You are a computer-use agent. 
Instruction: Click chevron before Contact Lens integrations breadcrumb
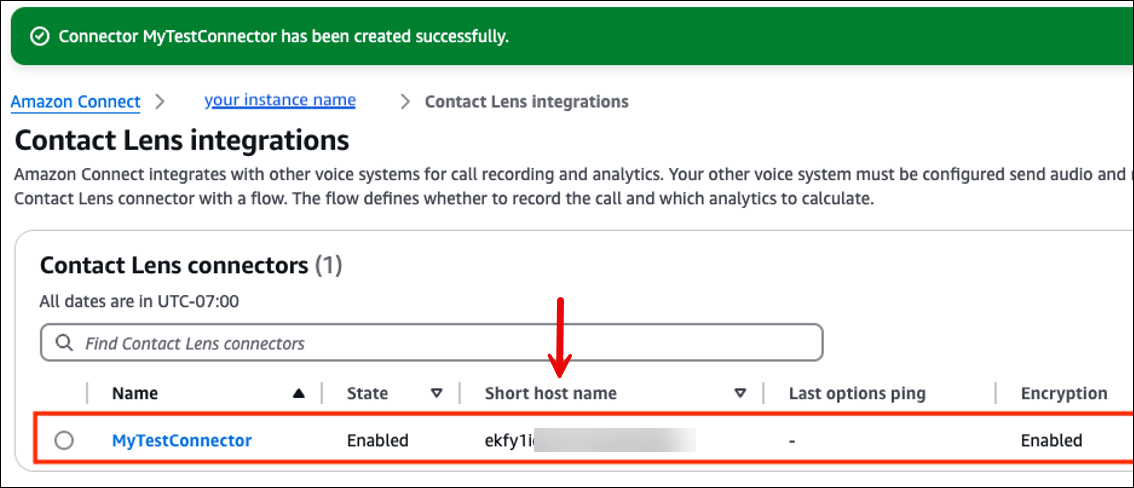coord(405,102)
